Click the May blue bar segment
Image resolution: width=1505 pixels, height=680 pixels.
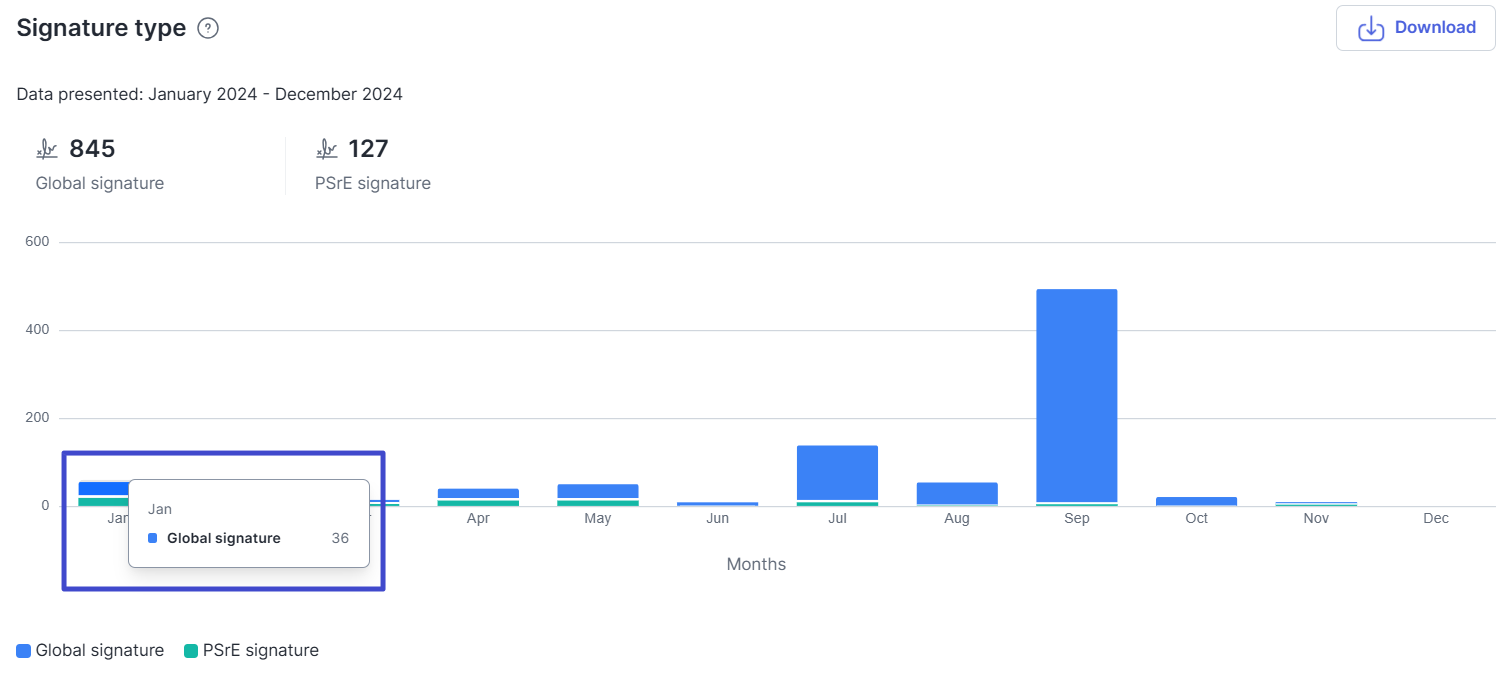[x=597, y=490]
